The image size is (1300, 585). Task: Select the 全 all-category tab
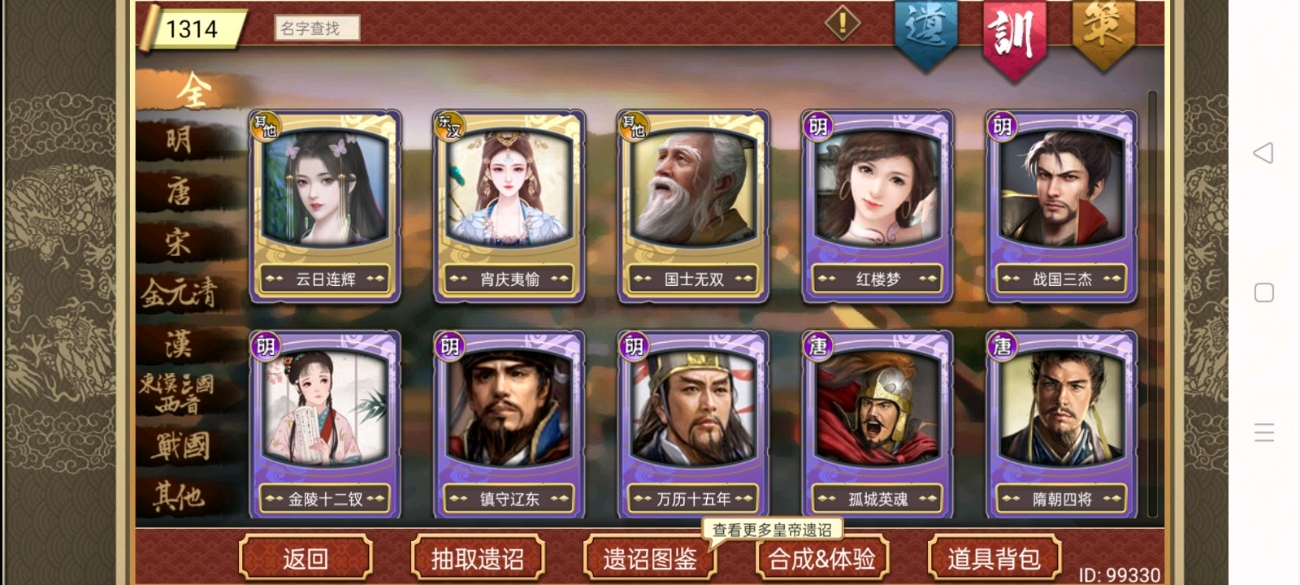(x=190, y=91)
